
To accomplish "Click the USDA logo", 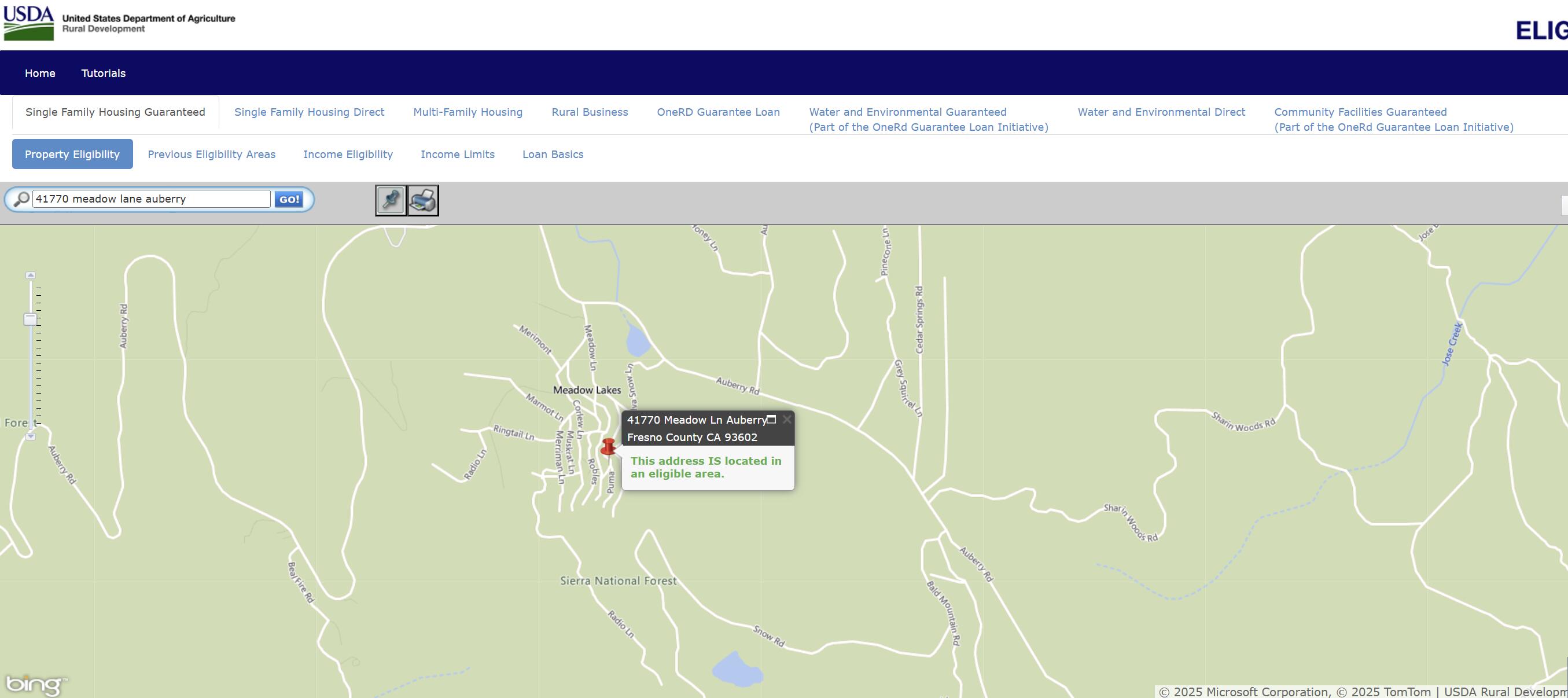I will click(28, 24).
